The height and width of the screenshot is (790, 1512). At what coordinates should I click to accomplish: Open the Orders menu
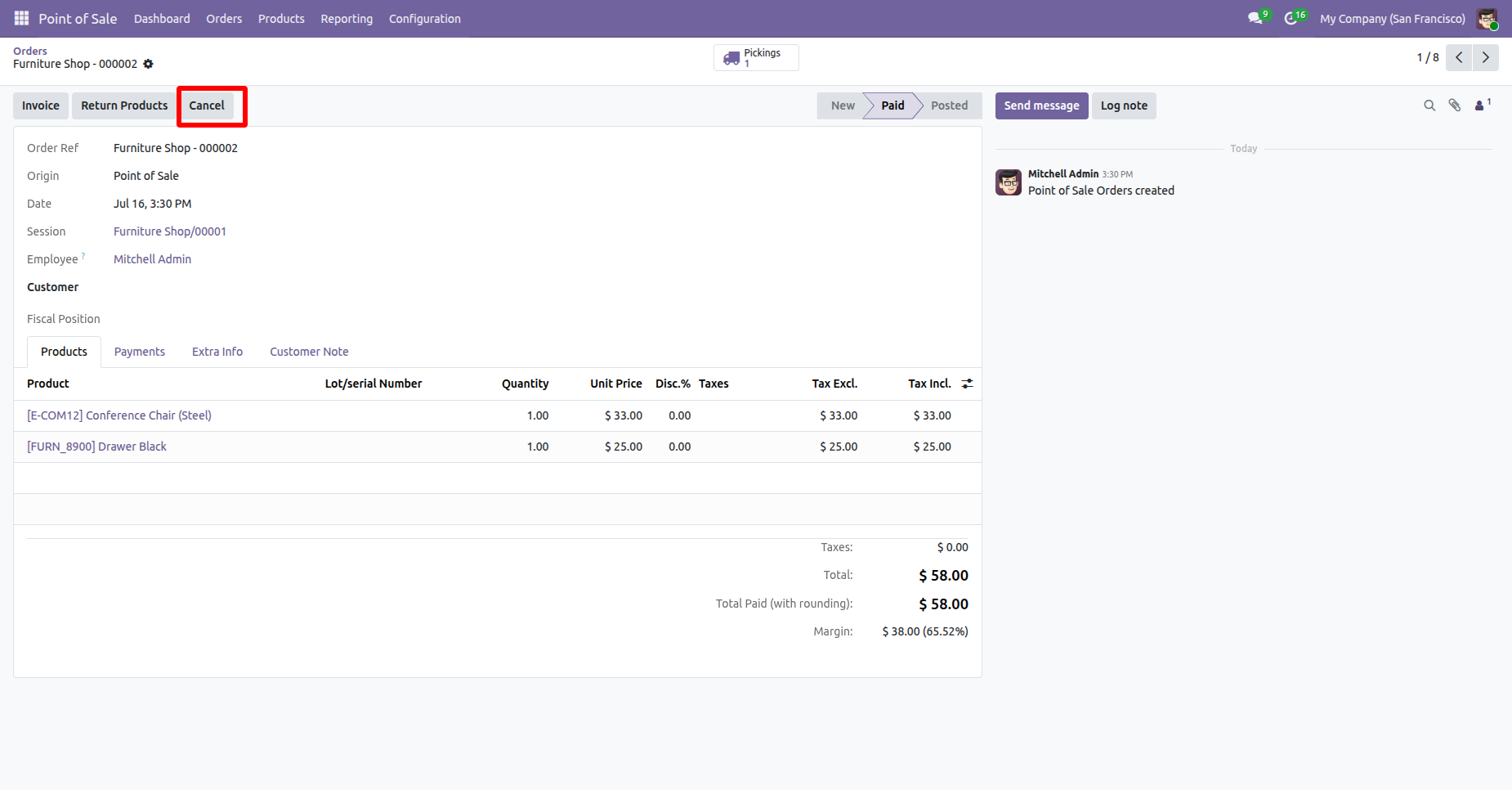224,18
